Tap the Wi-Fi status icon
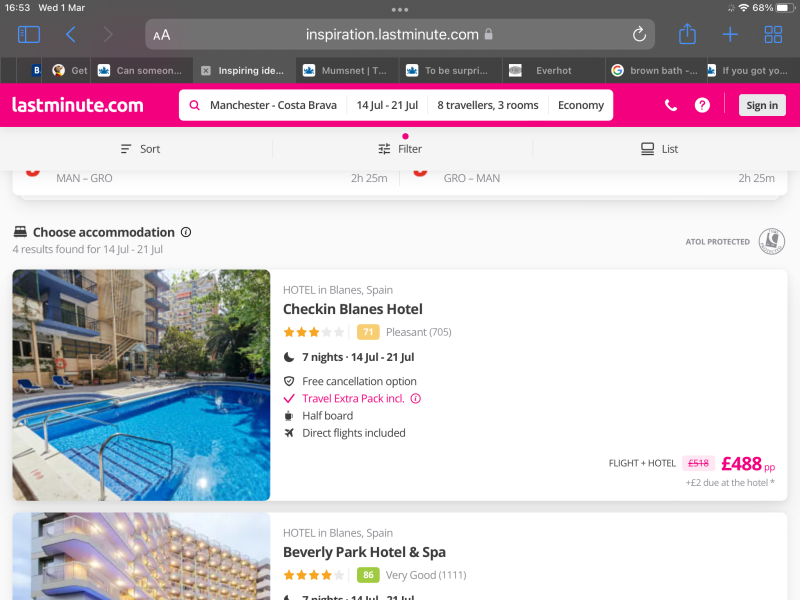 [x=744, y=8]
